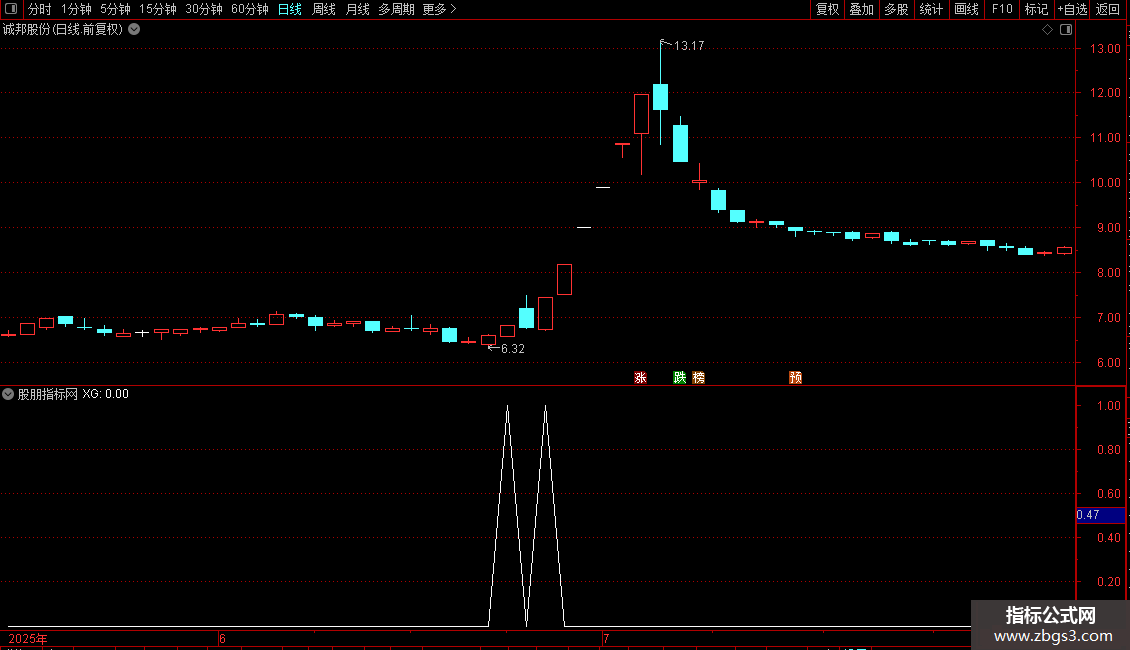Open the 多股 multi-stock view
This screenshot has height=650, width=1130.
(x=896, y=9)
